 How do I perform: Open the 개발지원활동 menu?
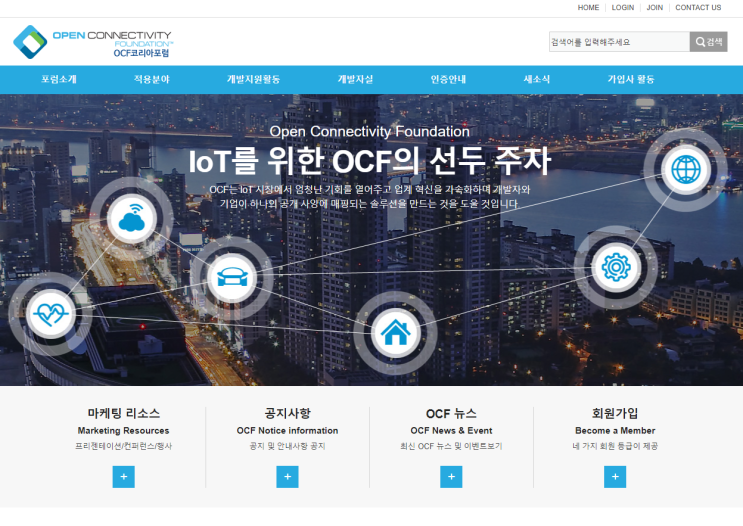(254, 79)
